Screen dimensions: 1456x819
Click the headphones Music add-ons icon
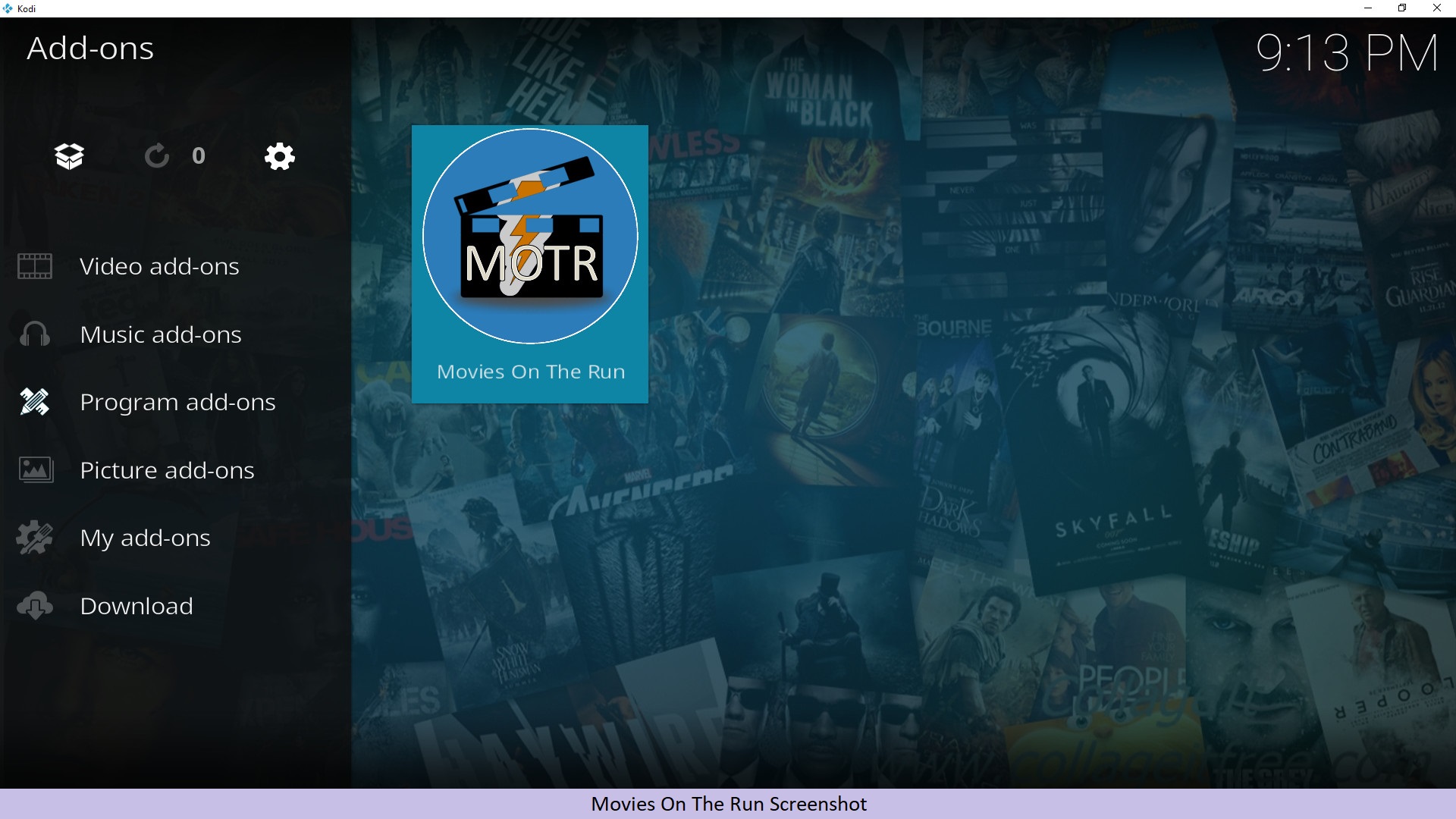pyautogui.click(x=35, y=334)
